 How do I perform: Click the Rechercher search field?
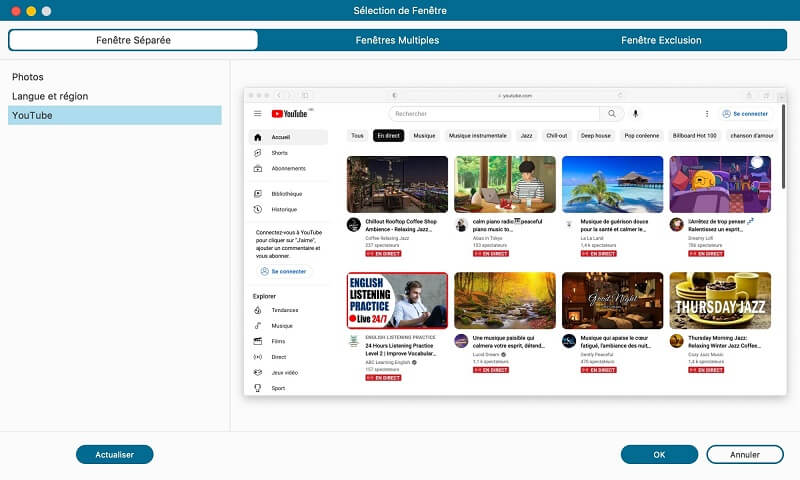(x=494, y=114)
